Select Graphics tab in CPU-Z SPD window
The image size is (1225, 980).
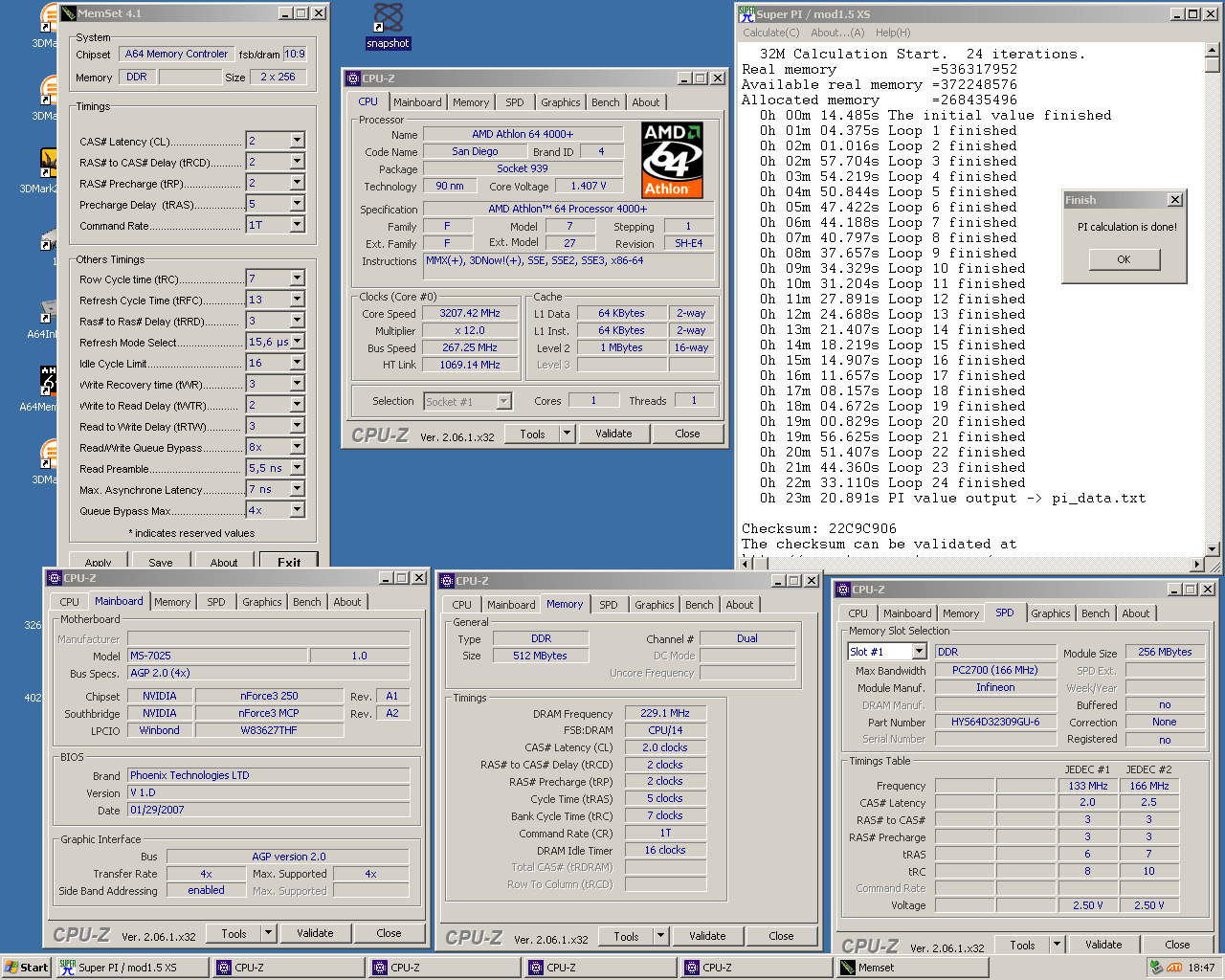click(x=1050, y=613)
